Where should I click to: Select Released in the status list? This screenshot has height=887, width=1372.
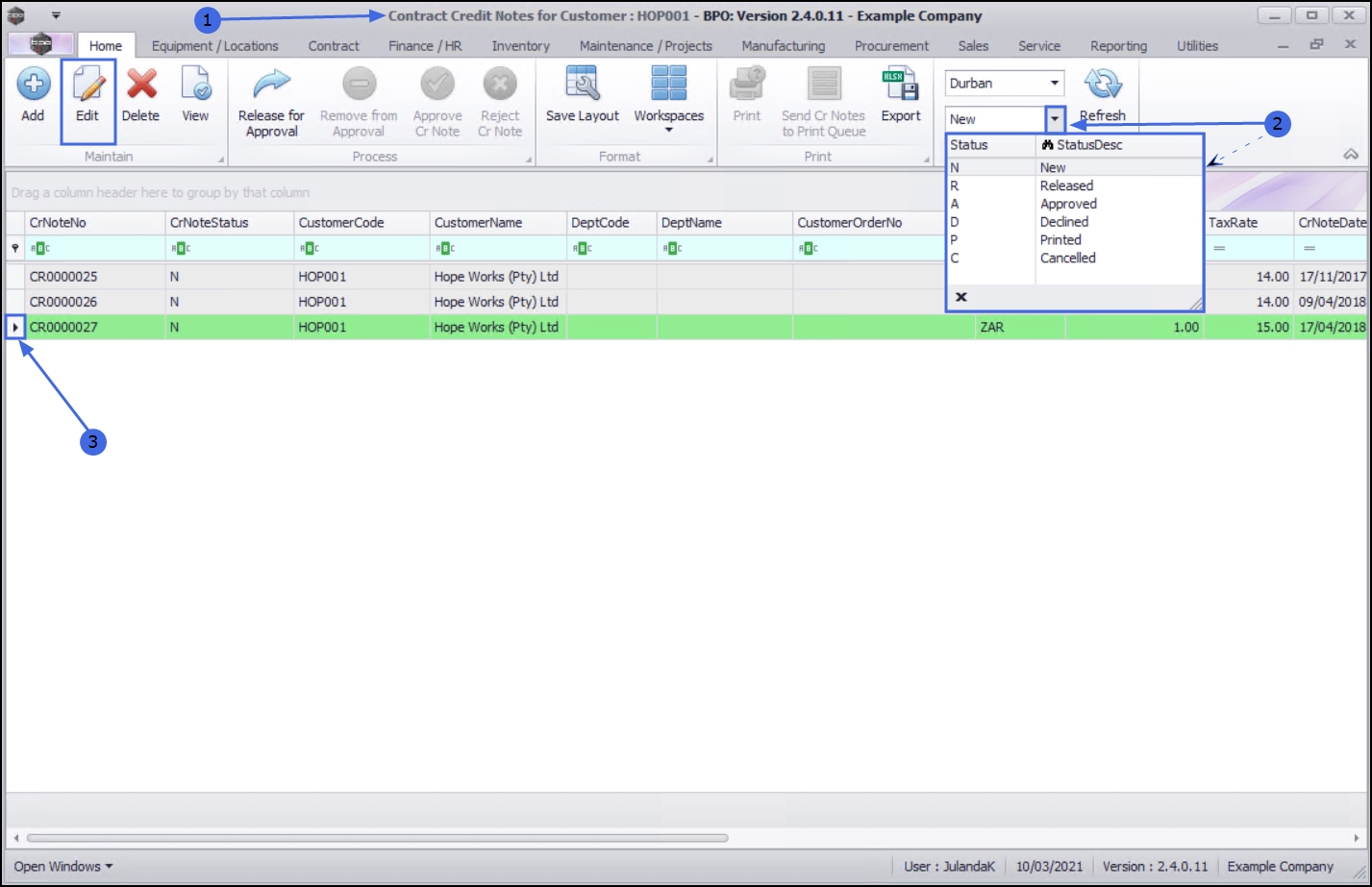click(x=1074, y=185)
